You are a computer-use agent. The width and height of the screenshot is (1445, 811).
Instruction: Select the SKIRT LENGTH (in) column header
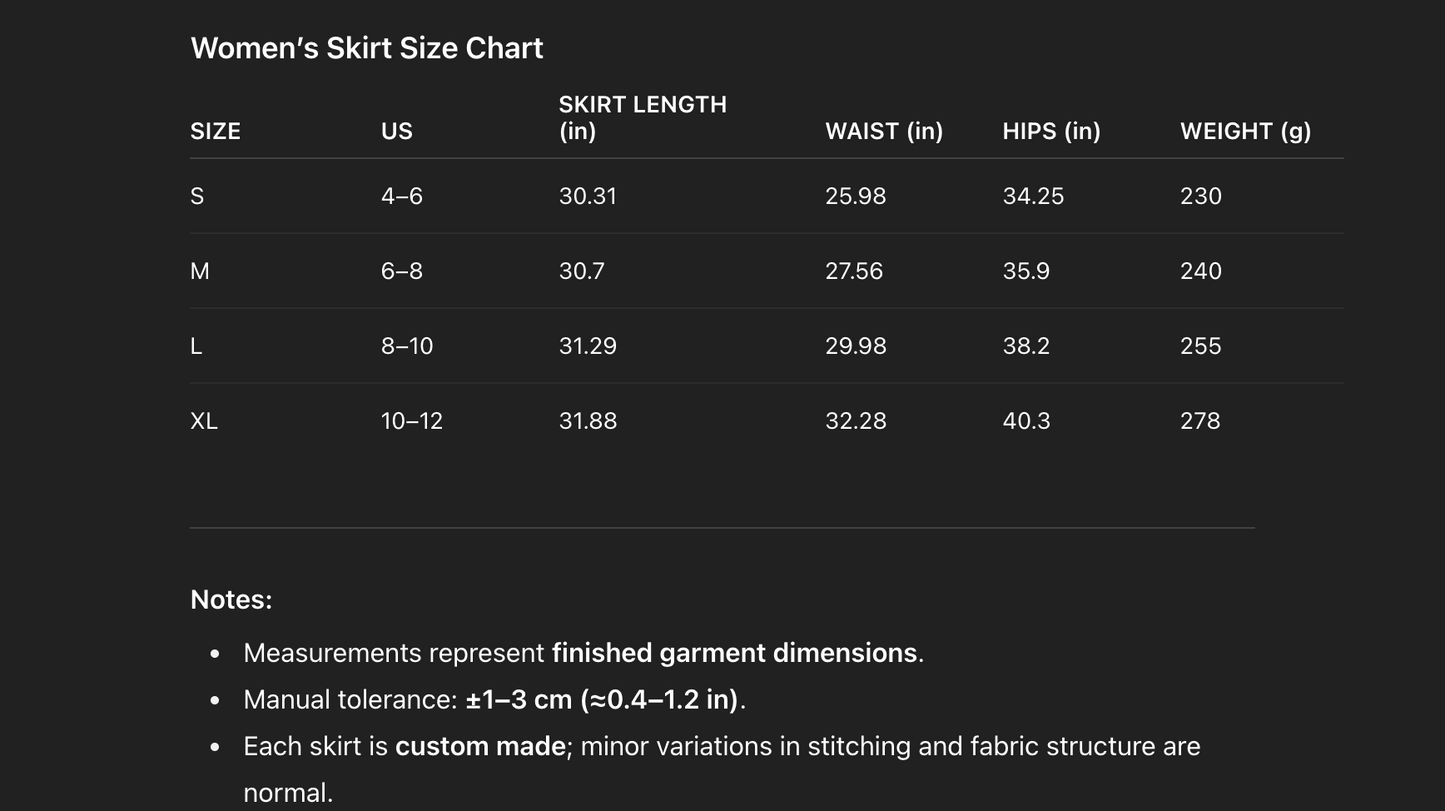click(642, 118)
